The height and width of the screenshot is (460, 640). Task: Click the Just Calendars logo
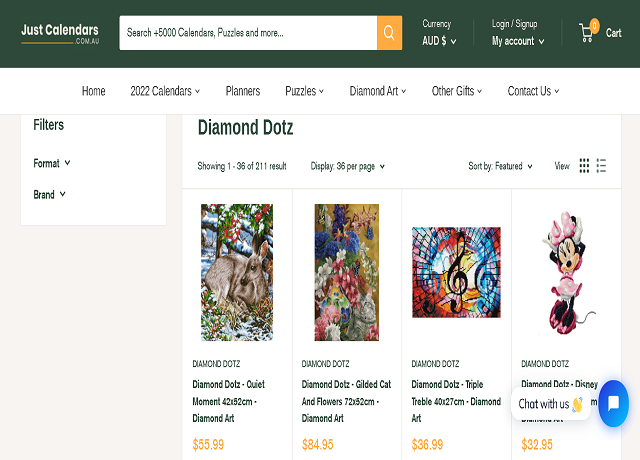point(60,33)
